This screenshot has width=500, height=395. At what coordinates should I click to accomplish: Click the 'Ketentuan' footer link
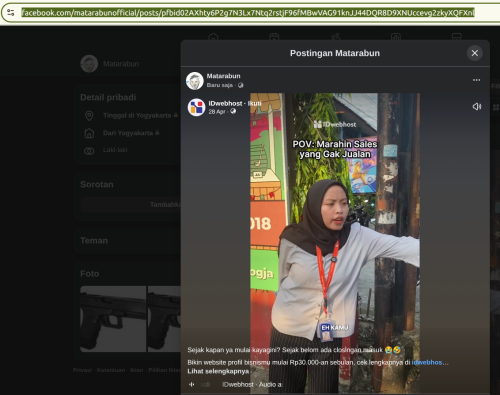point(111,370)
